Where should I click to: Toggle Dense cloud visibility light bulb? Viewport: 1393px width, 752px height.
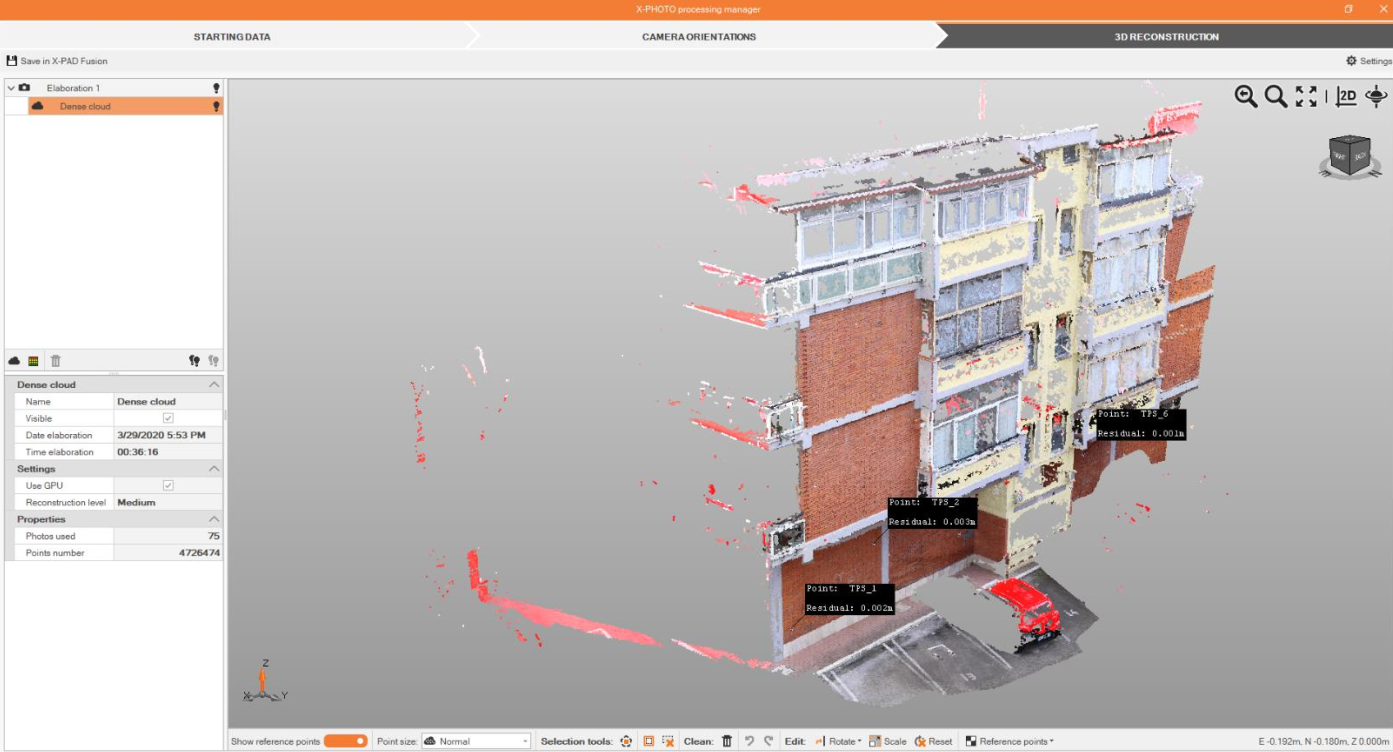[x=215, y=106]
